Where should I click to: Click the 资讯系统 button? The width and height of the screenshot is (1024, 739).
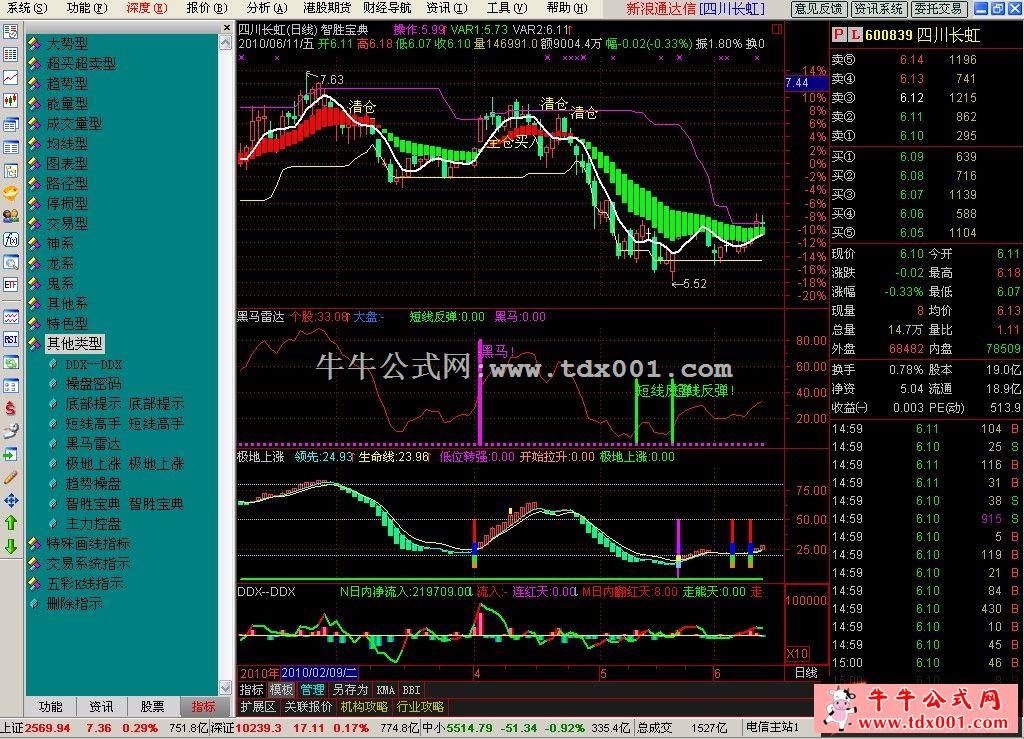(878, 8)
